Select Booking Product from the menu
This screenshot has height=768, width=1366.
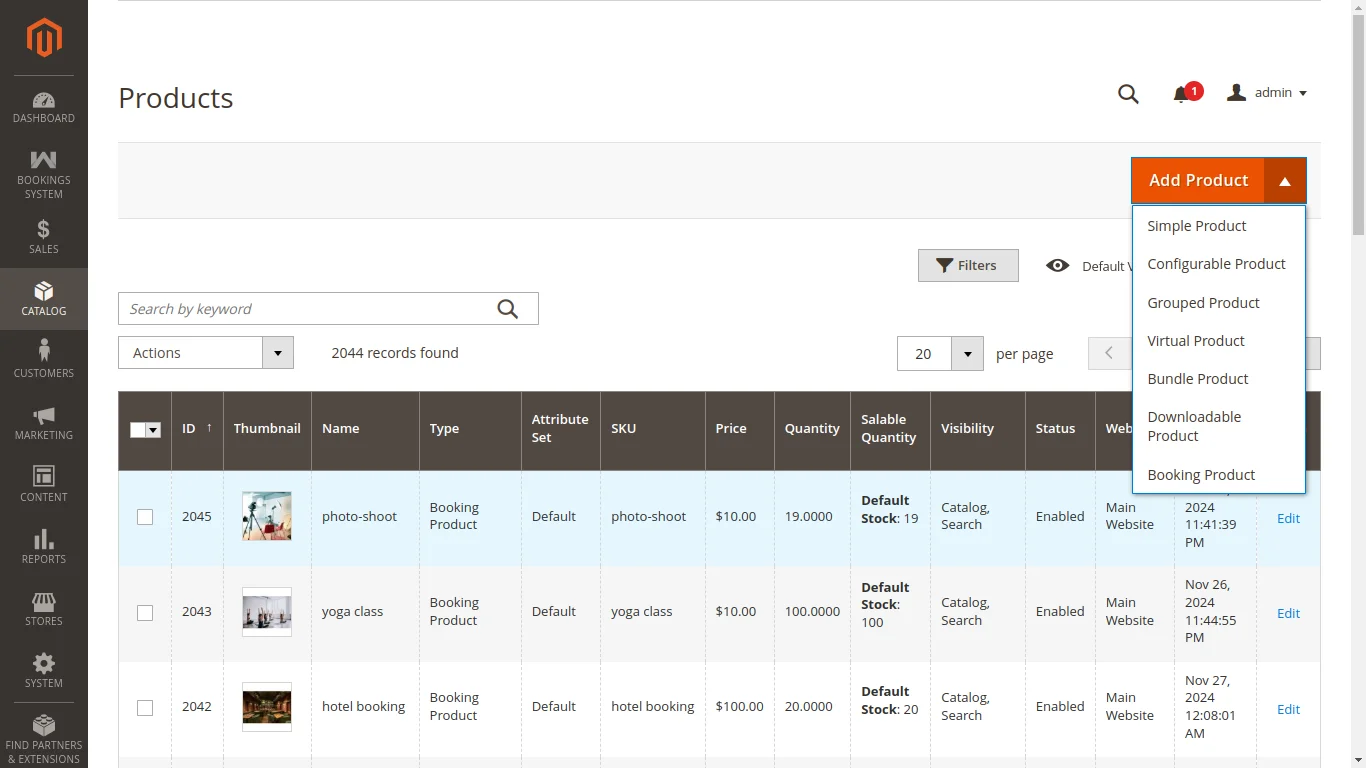click(x=1201, y=474)
